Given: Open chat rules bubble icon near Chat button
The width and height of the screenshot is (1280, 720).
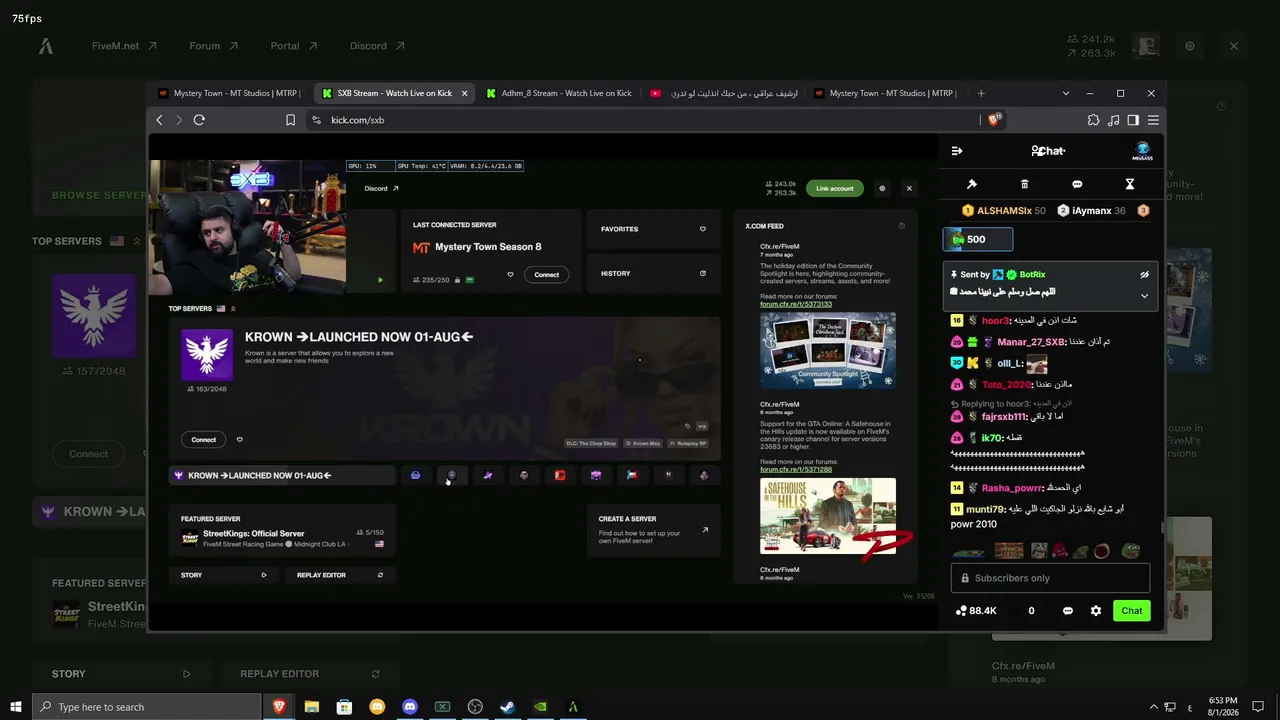Looking at the screenshot, I should (x=1068, y=611).
